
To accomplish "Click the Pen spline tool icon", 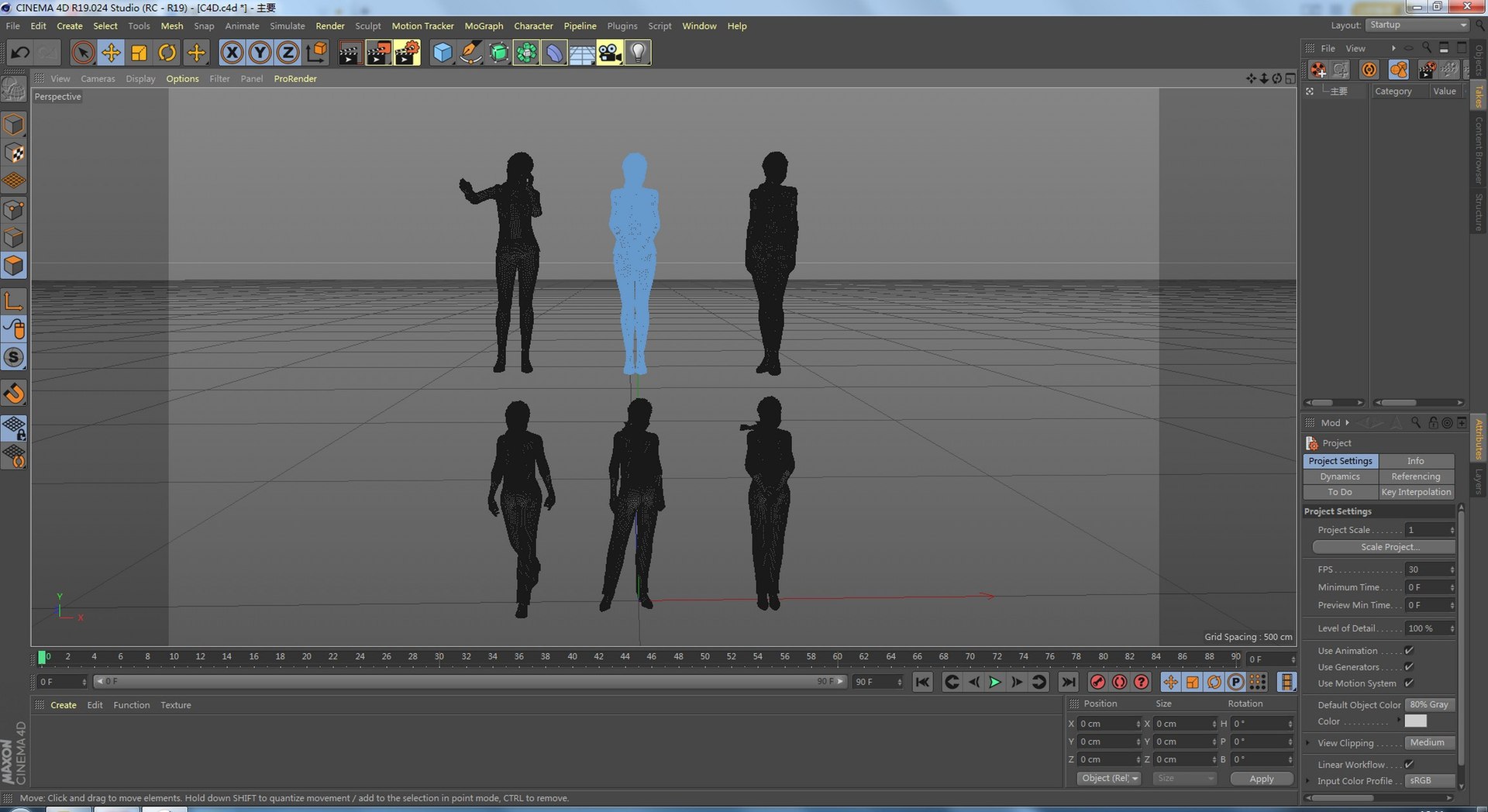I will pos(470,53).
